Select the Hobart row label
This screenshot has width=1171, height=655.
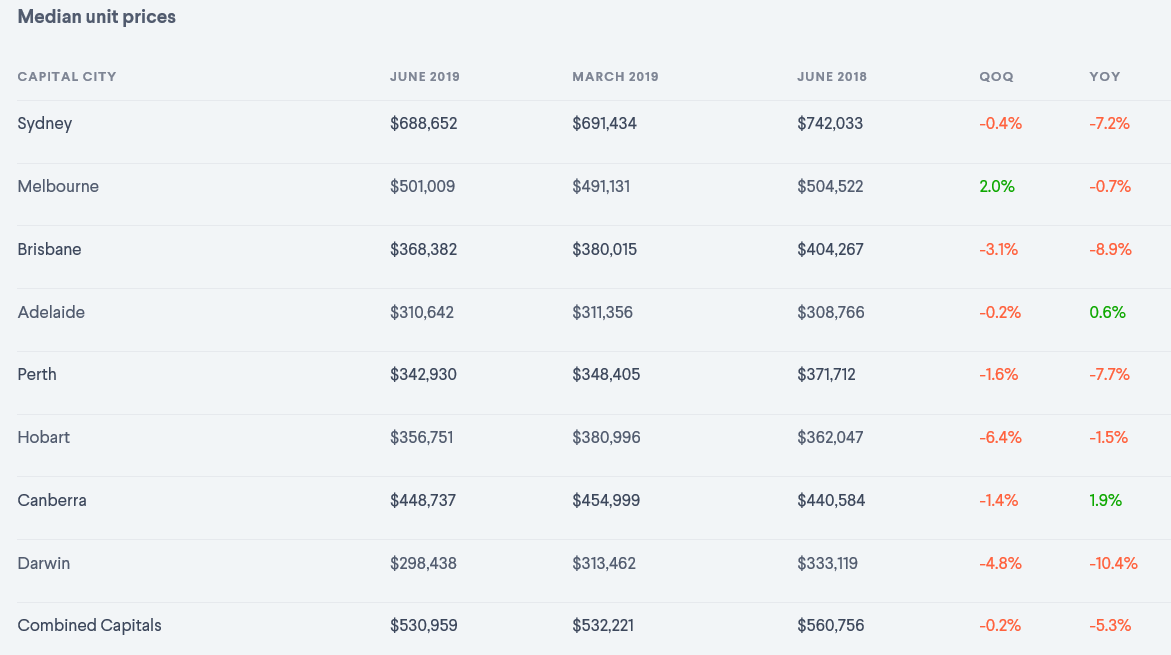click(x=44, y=438)
